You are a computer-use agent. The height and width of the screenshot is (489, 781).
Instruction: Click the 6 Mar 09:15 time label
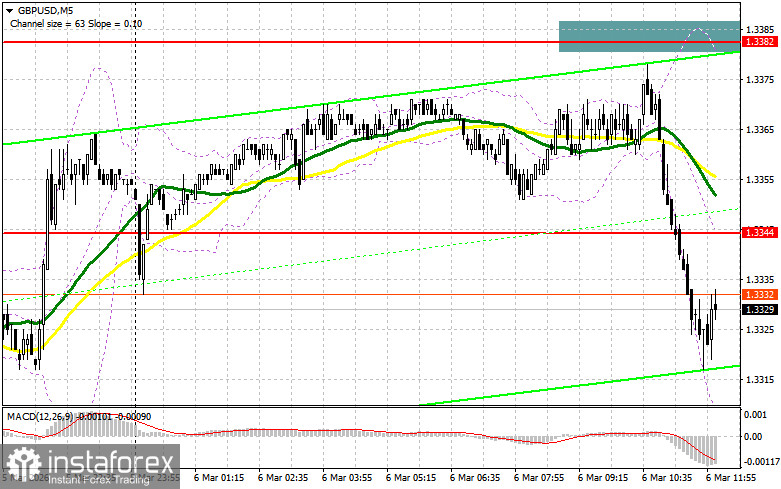click(x=603, y=478)
